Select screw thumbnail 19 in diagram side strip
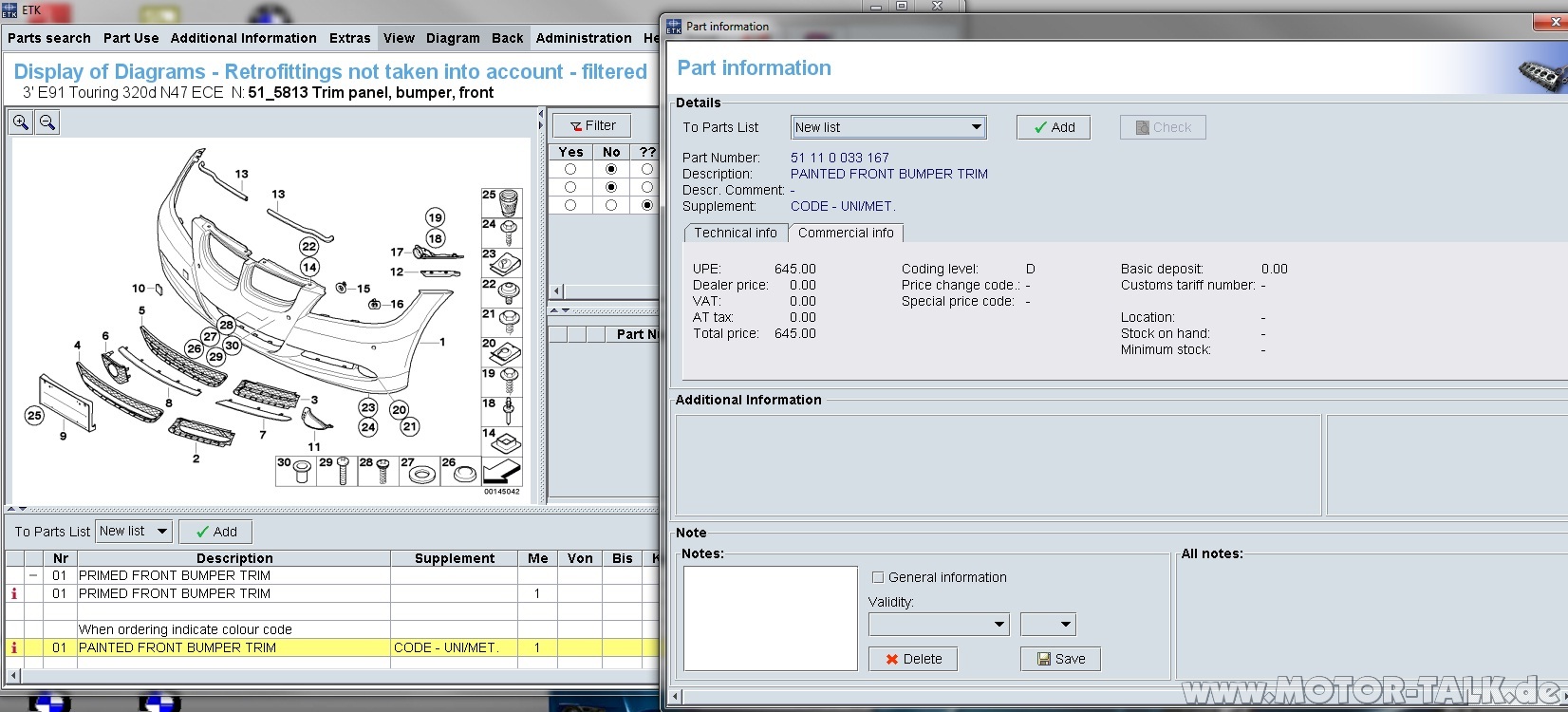Screen dimensions: 1568x712 coord(502,382)
